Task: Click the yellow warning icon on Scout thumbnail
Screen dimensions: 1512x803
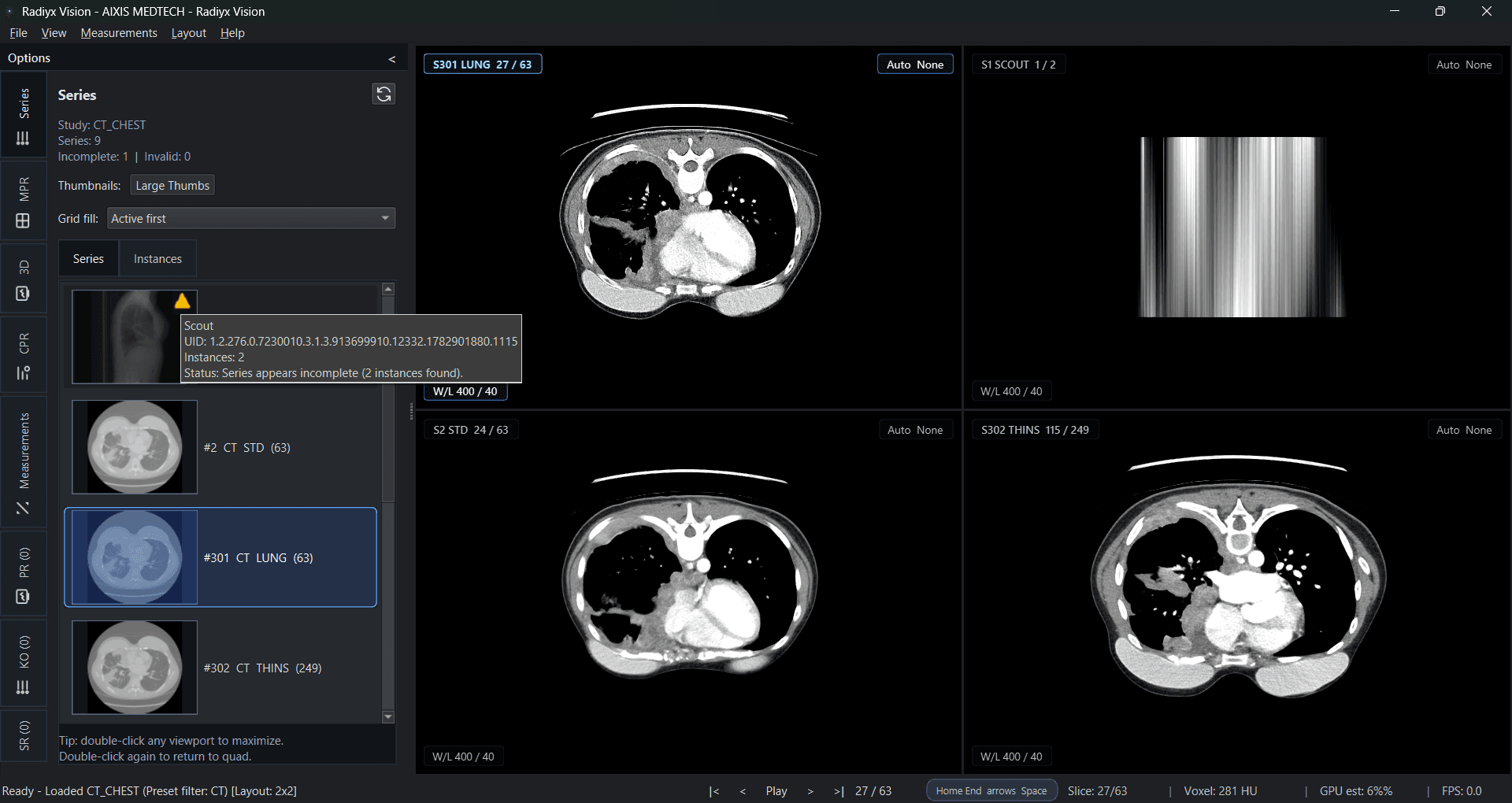Action: [x=182, y=301]
